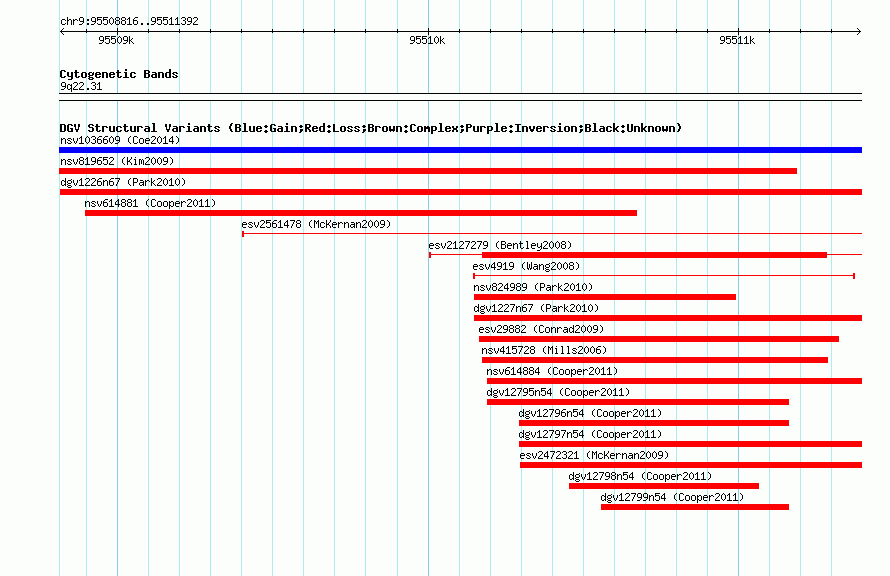890x576 pixels.
Task: Click the red dgv1227n67 loss bar
Action: (668, 318)
